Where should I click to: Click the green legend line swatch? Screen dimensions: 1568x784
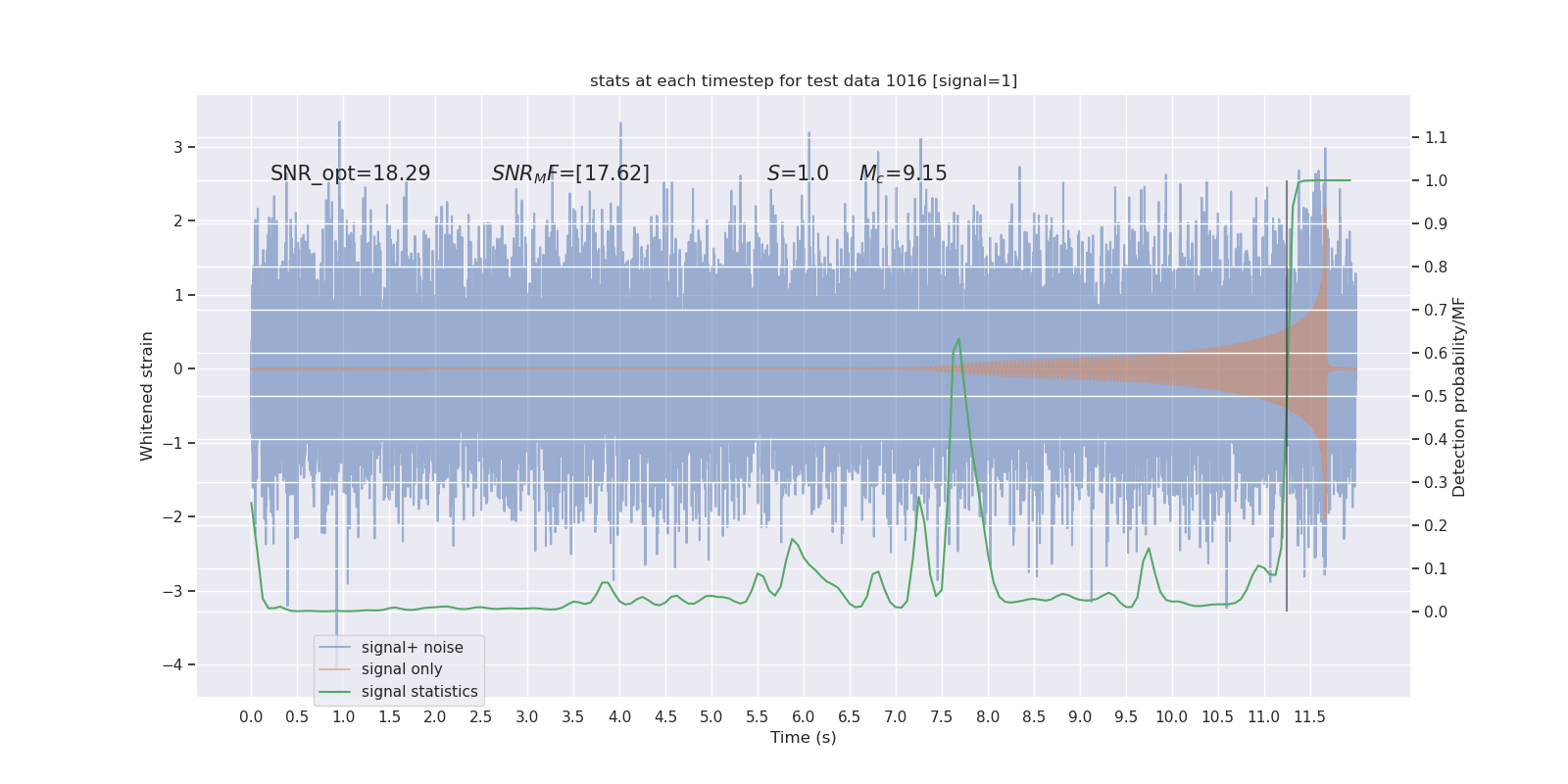click(x=335, y=692)
